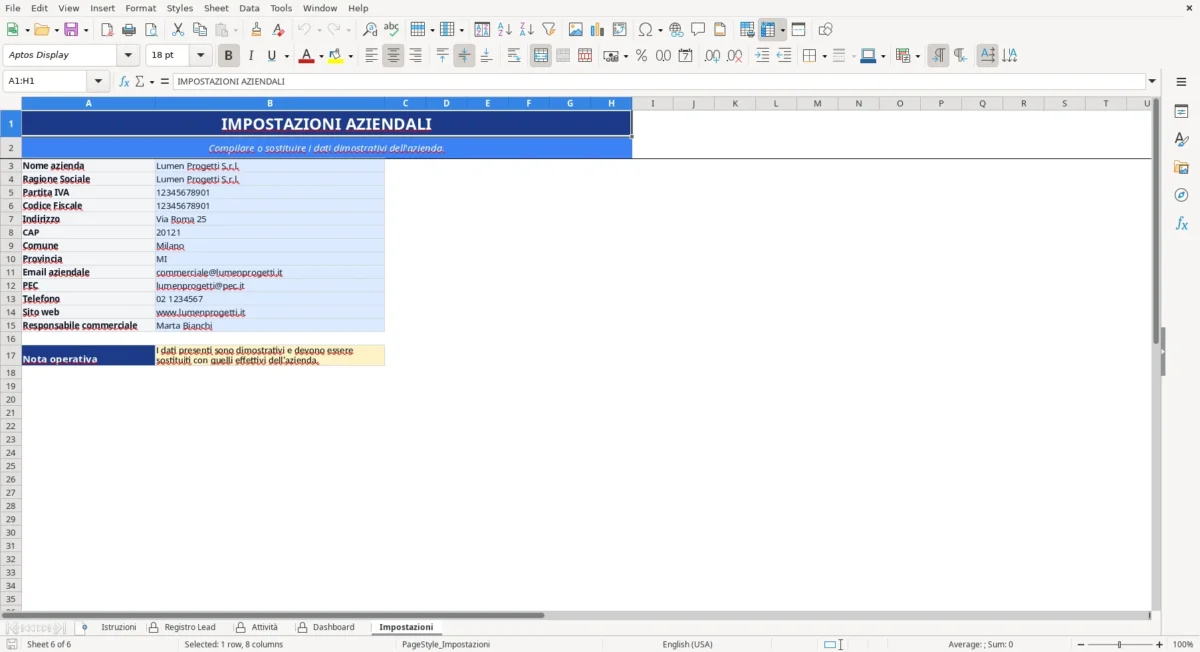The width and height of the screenshot is (1200, 652).
Task: Toggle Wrap Text
Action: pos(514,56)
